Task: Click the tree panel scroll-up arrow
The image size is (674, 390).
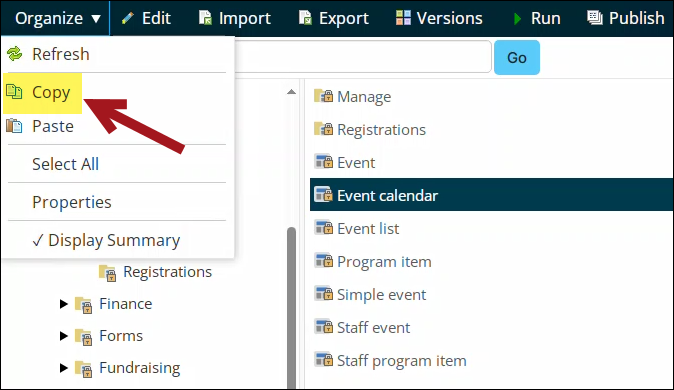Action: coord(291,92)
